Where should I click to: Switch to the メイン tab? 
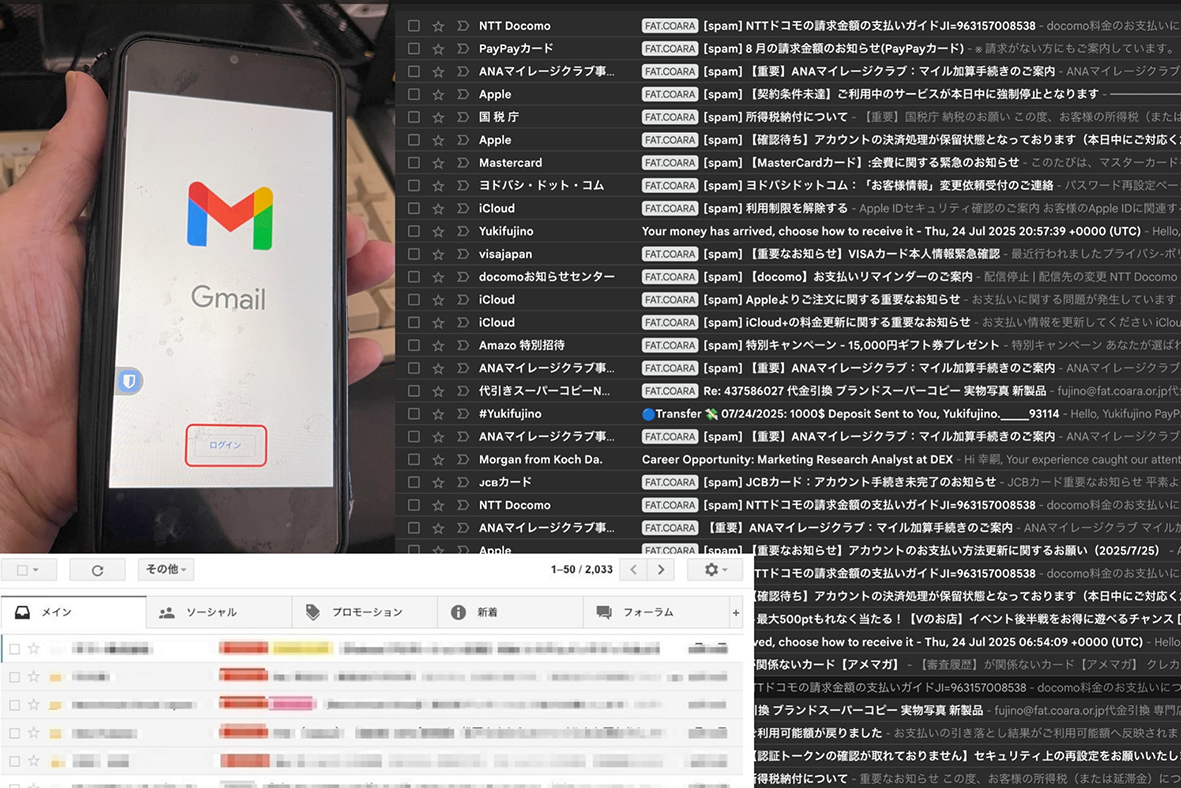[x=73, y=612]
